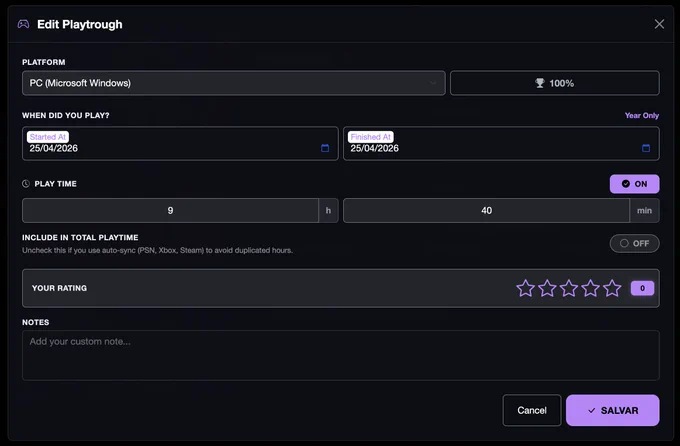Open the Platform dropdown PC (Microsoft Windows)
The image size is (680, 446).
pyautogui.click(x=234, y=83)
